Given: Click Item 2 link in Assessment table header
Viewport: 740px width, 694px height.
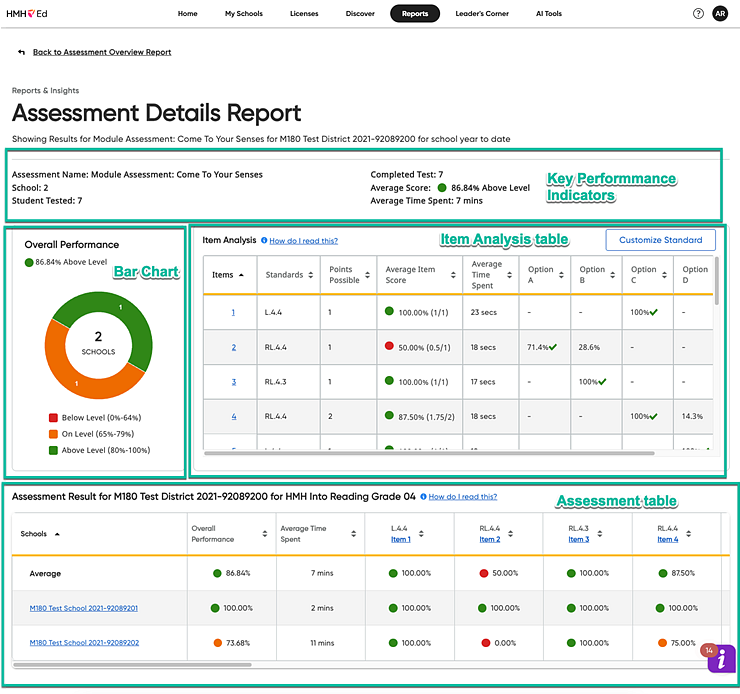Looking at the screenshot, I should (490, 539).
